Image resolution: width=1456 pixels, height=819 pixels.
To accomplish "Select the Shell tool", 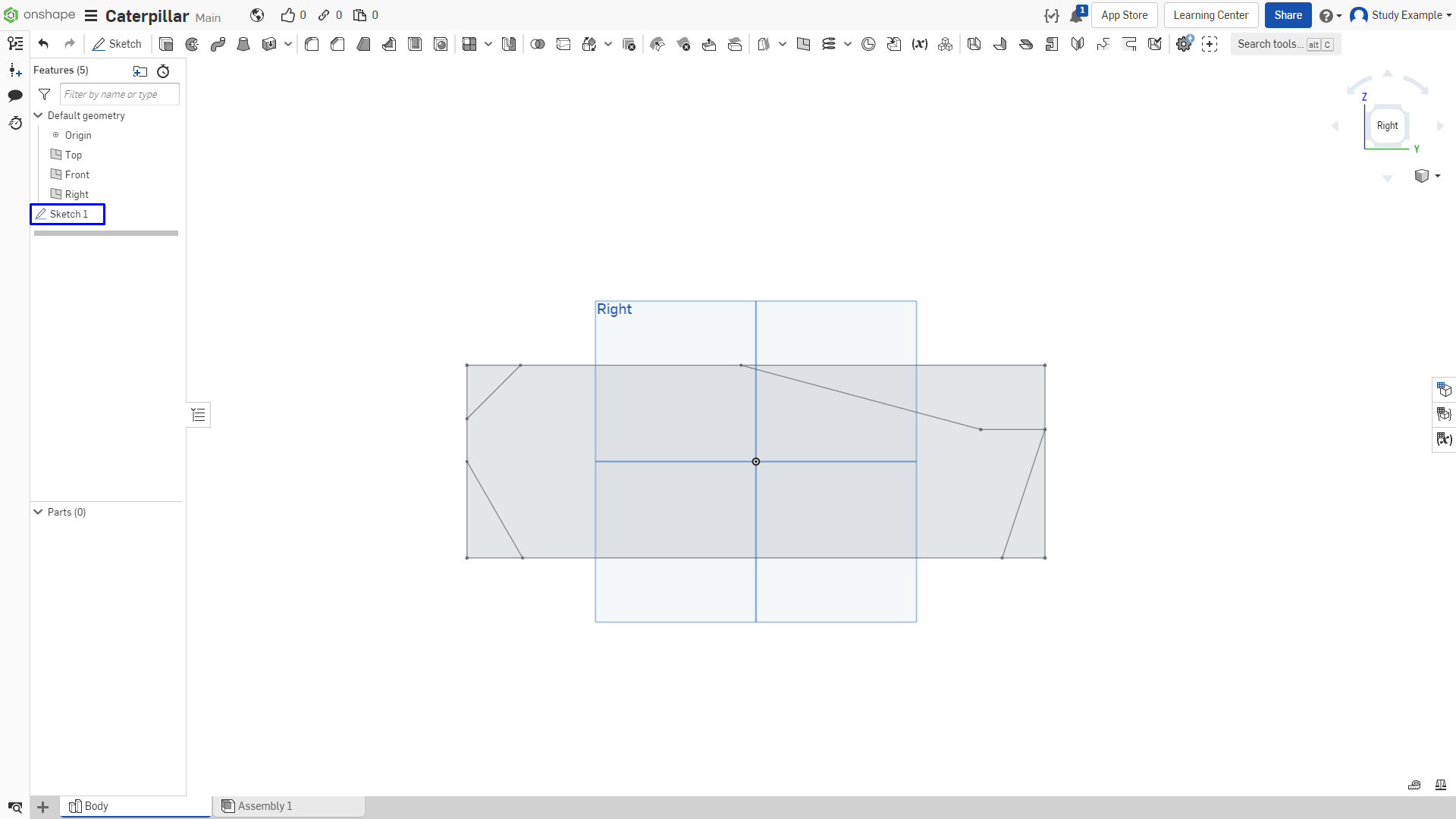I will [415, 44].
